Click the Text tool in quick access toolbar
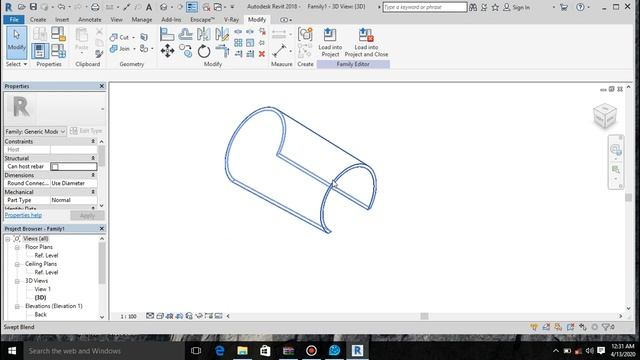 (x=149, y=7)
